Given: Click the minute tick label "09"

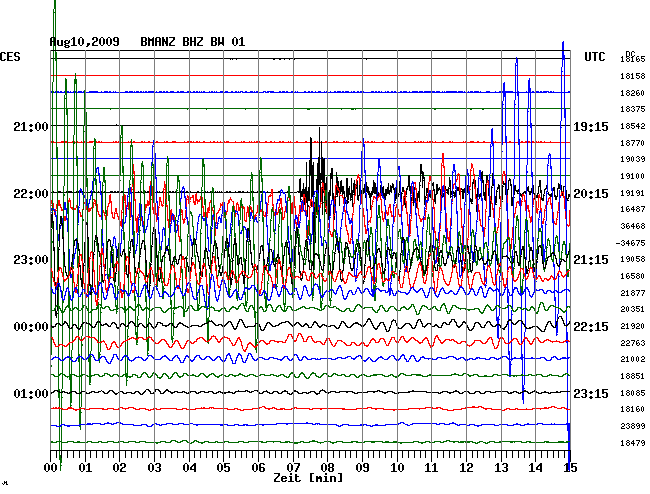Looking at the screenshot, I should (x=362, y=468).
